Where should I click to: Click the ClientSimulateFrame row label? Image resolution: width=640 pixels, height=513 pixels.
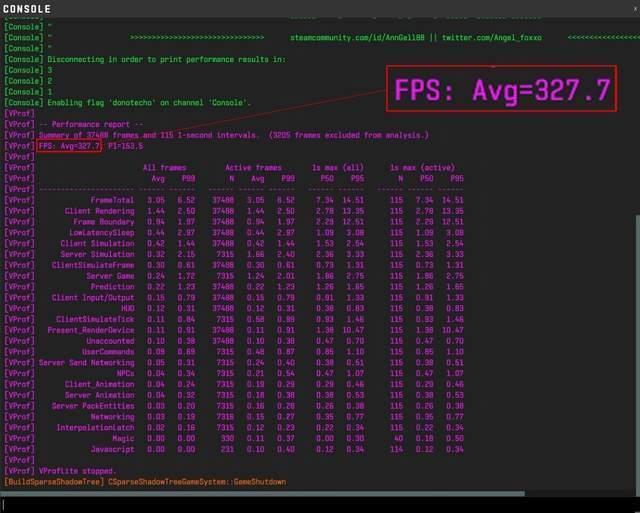pos(93,265)
